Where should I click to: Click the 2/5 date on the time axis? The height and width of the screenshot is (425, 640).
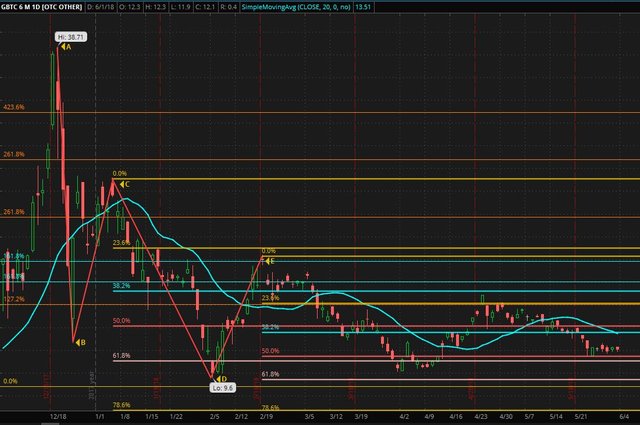click(214, 417)
